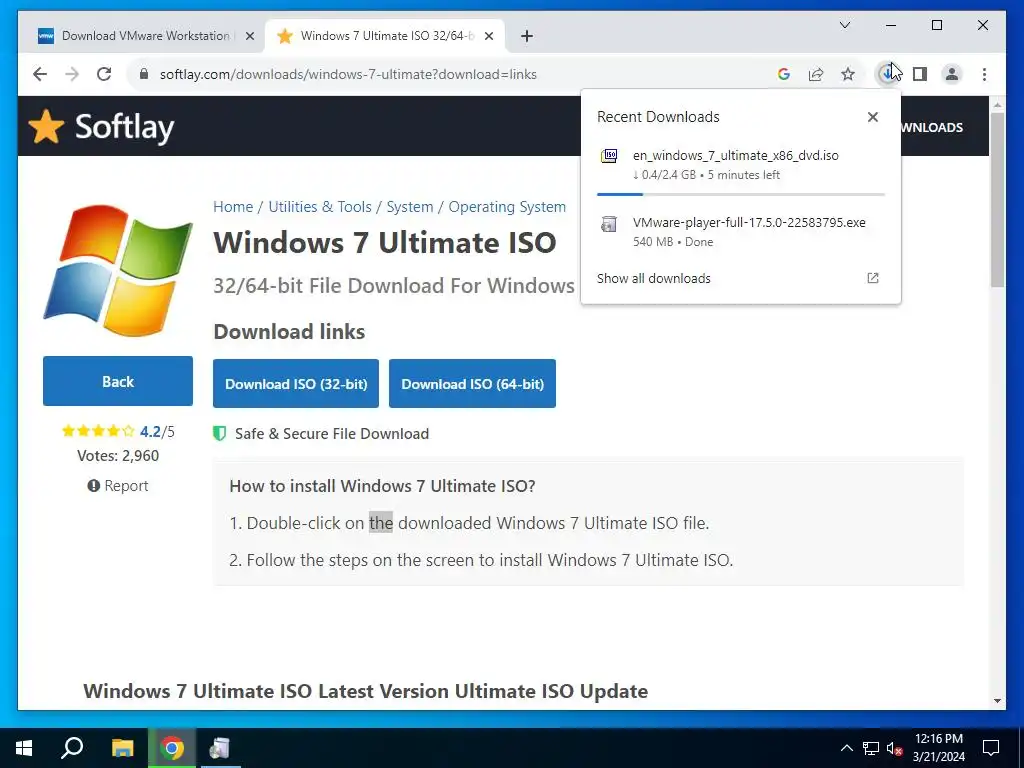
Task: Click Download ISO (32-bit) button
Action: [296, 383]
